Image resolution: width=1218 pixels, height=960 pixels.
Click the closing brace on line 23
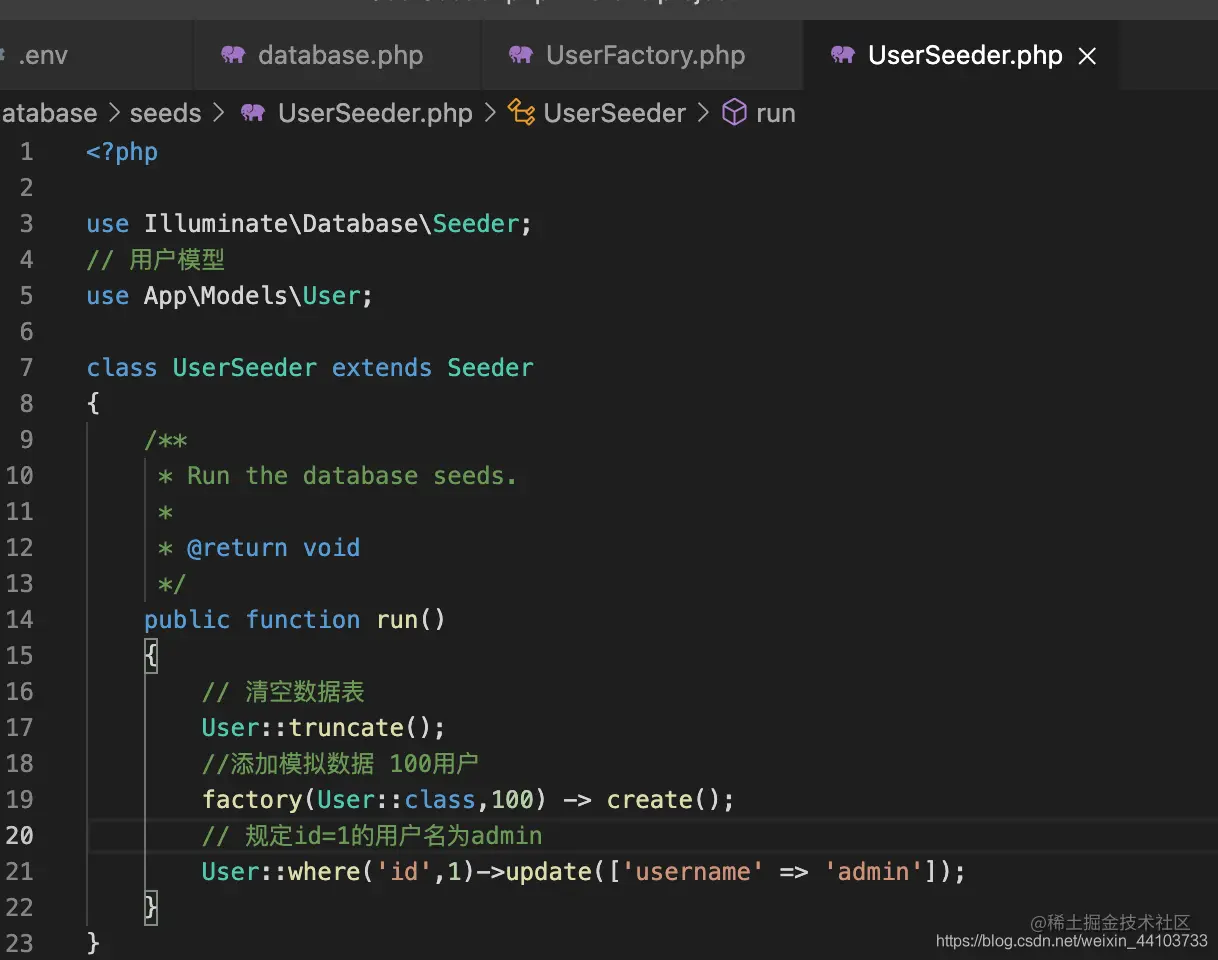pyautogui.click(x=94, y=944)
